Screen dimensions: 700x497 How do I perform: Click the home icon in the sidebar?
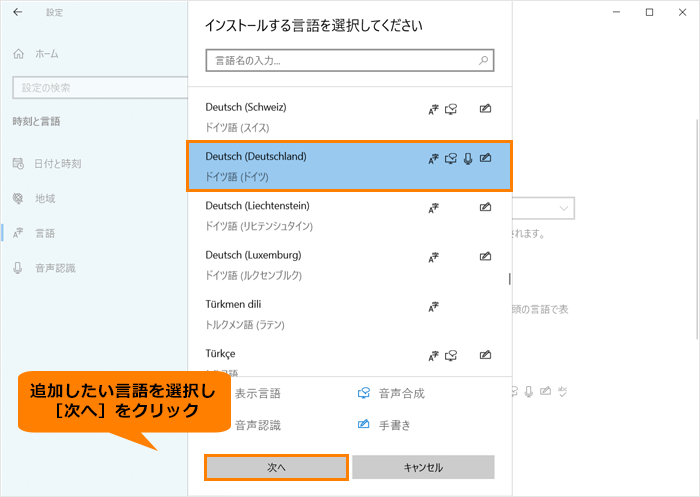tap(19, 52)
